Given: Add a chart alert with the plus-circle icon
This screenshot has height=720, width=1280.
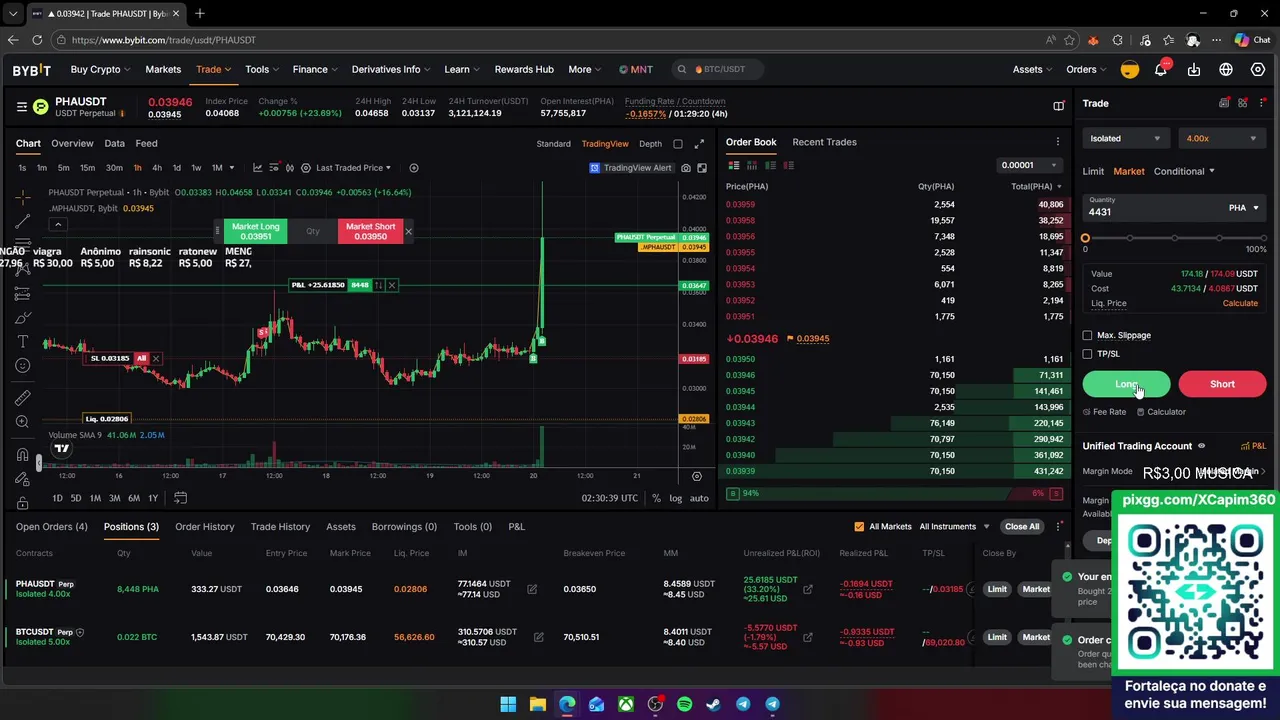Looking at the screenshot, I should [x=415, y=168].
